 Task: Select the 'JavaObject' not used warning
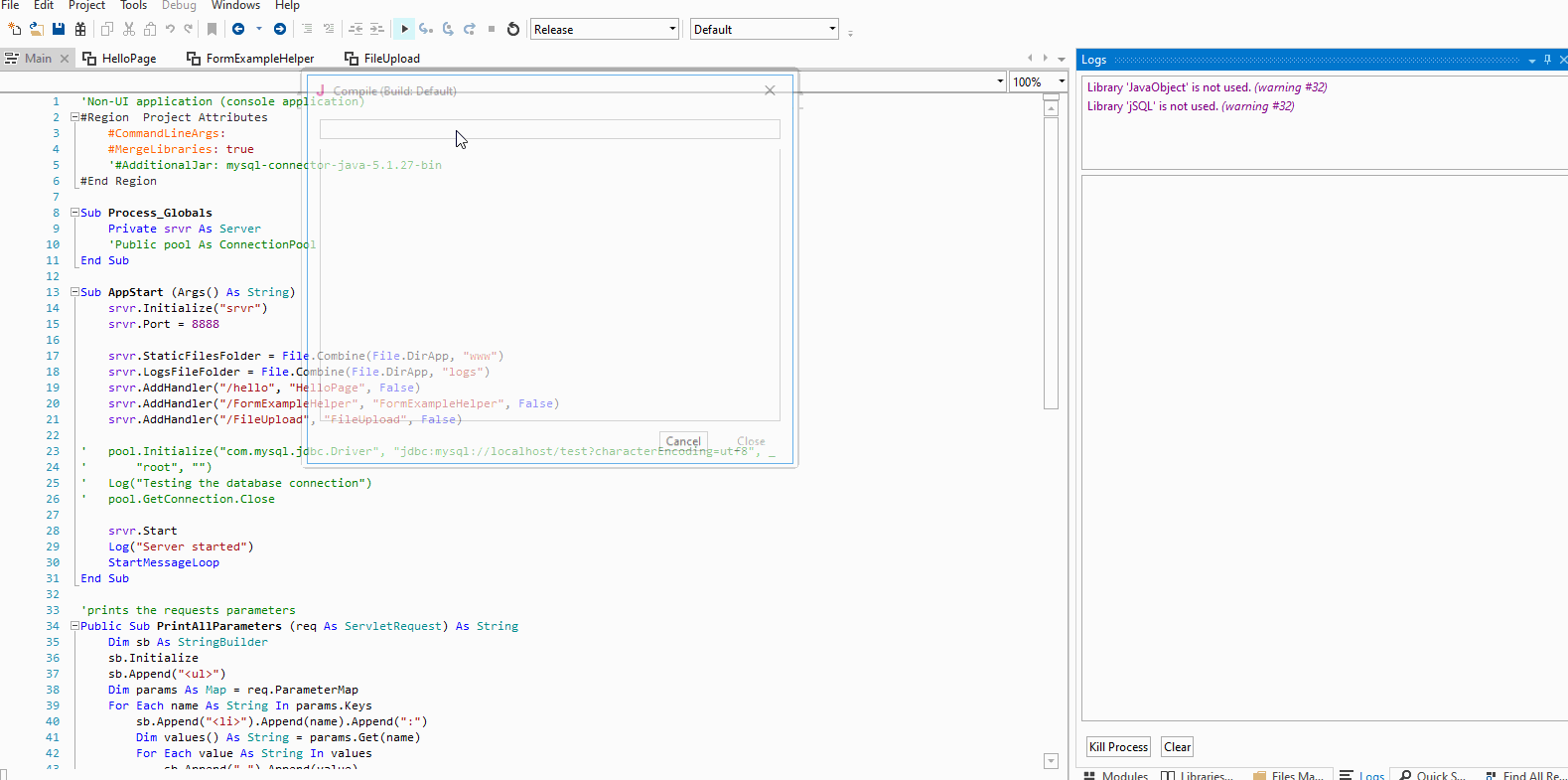[x=1206, y=87]
